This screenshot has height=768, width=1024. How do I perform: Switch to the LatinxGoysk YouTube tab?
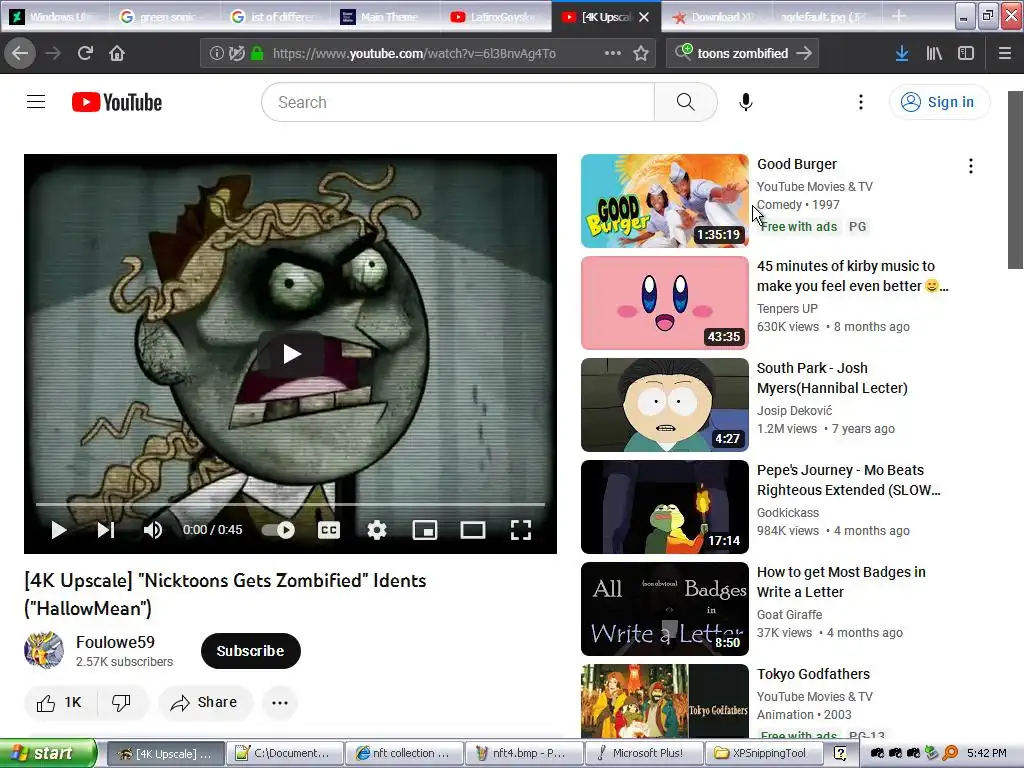point(498,16)
